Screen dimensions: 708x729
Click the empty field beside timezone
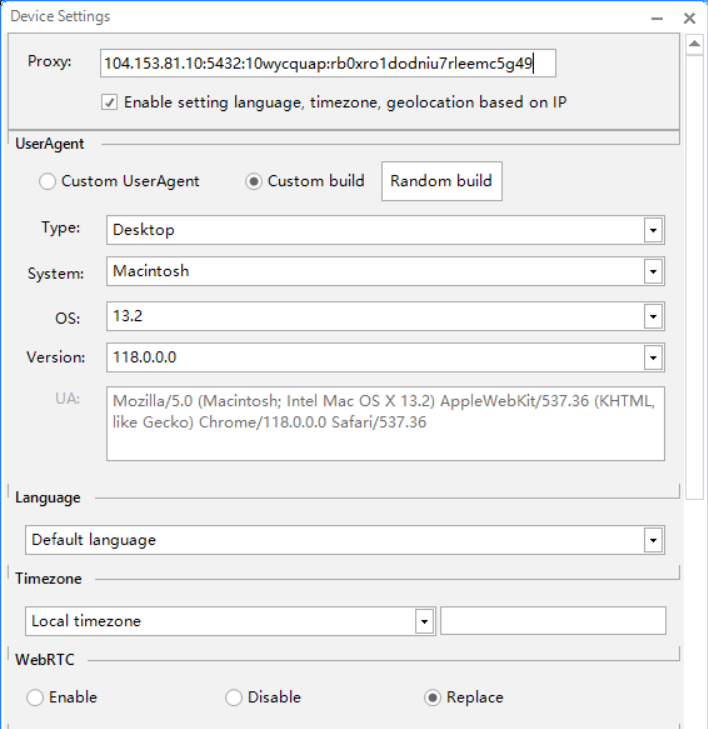(552, 621)
